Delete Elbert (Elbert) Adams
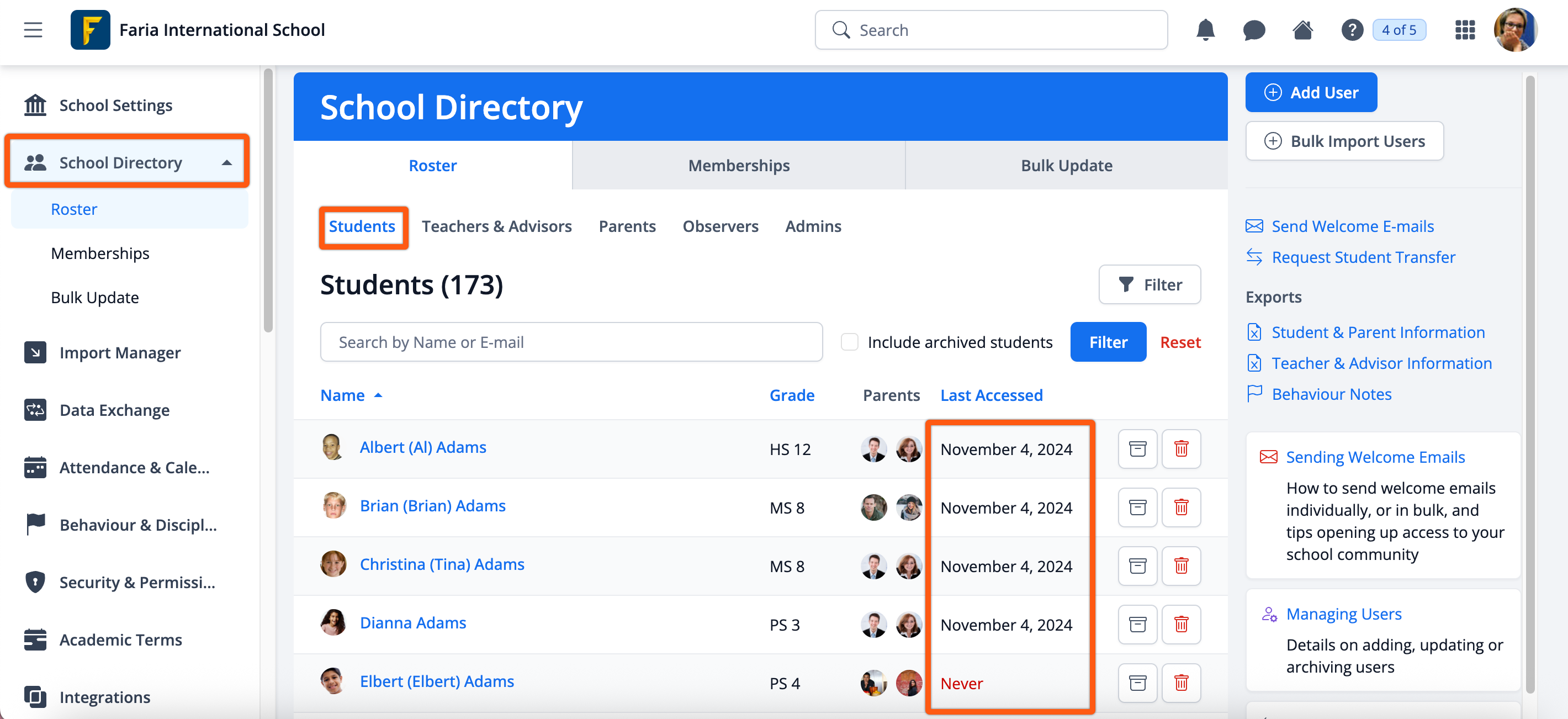 click(1181, 683)
